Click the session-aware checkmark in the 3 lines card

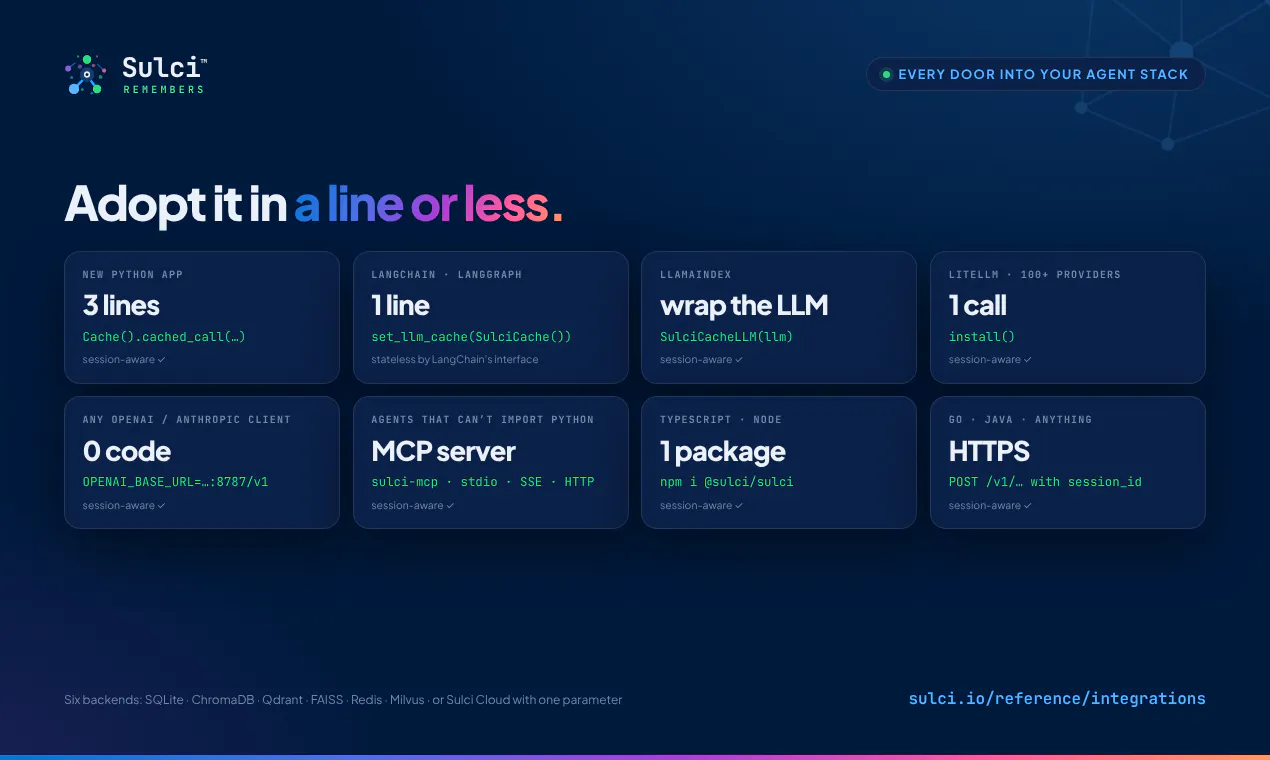pos(161,360)
